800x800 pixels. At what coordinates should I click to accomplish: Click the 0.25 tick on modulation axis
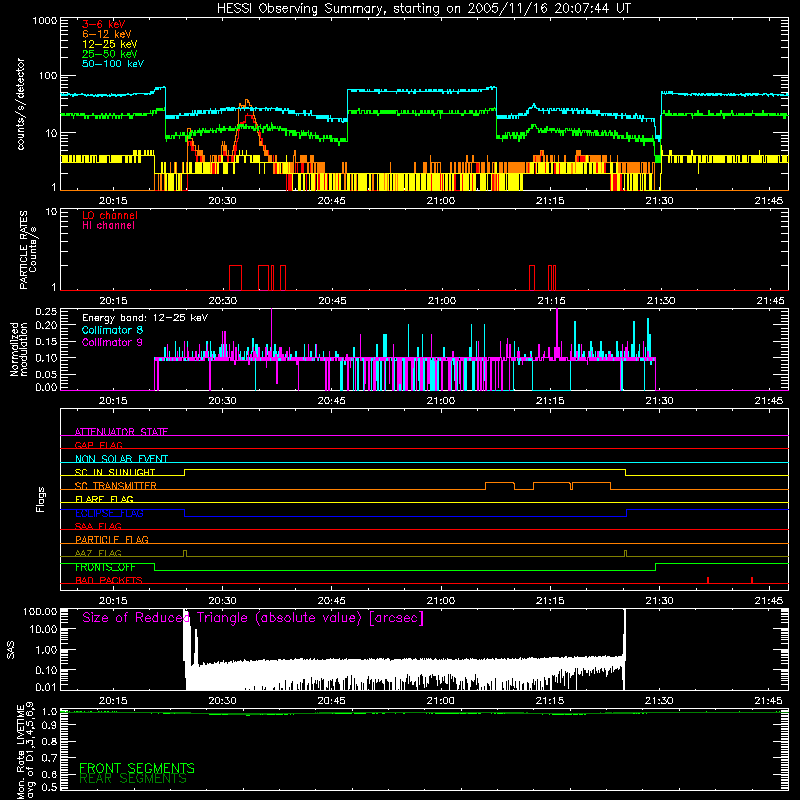pyautogui.click(x=46, y=312)
